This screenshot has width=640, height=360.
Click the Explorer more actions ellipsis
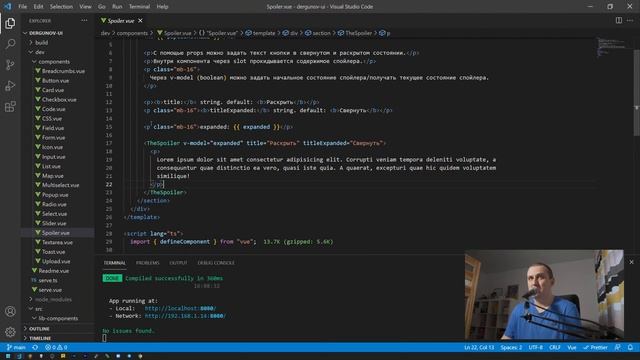pos(84,20)
